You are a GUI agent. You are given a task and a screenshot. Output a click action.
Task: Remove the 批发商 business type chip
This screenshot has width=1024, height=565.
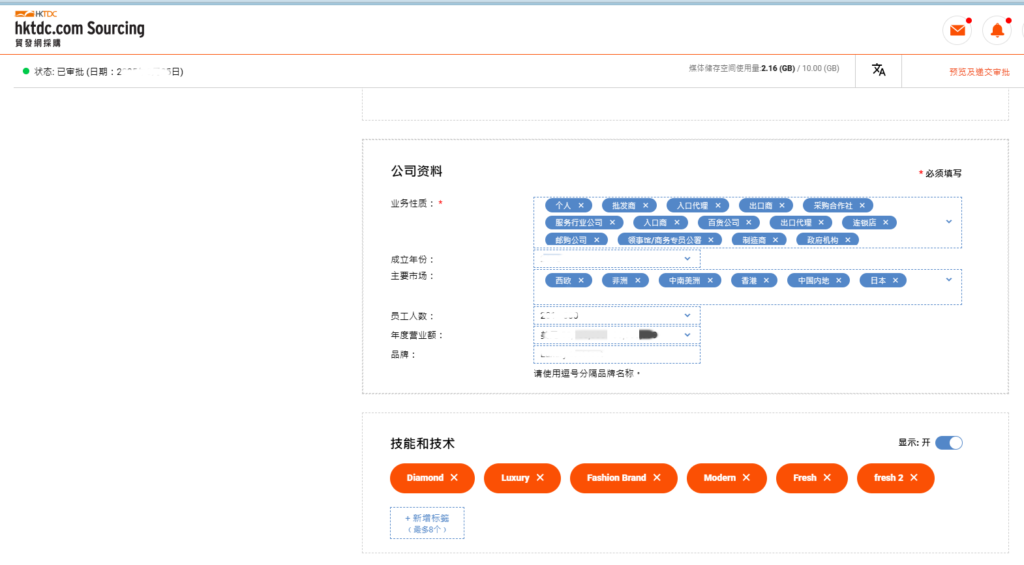646,205
